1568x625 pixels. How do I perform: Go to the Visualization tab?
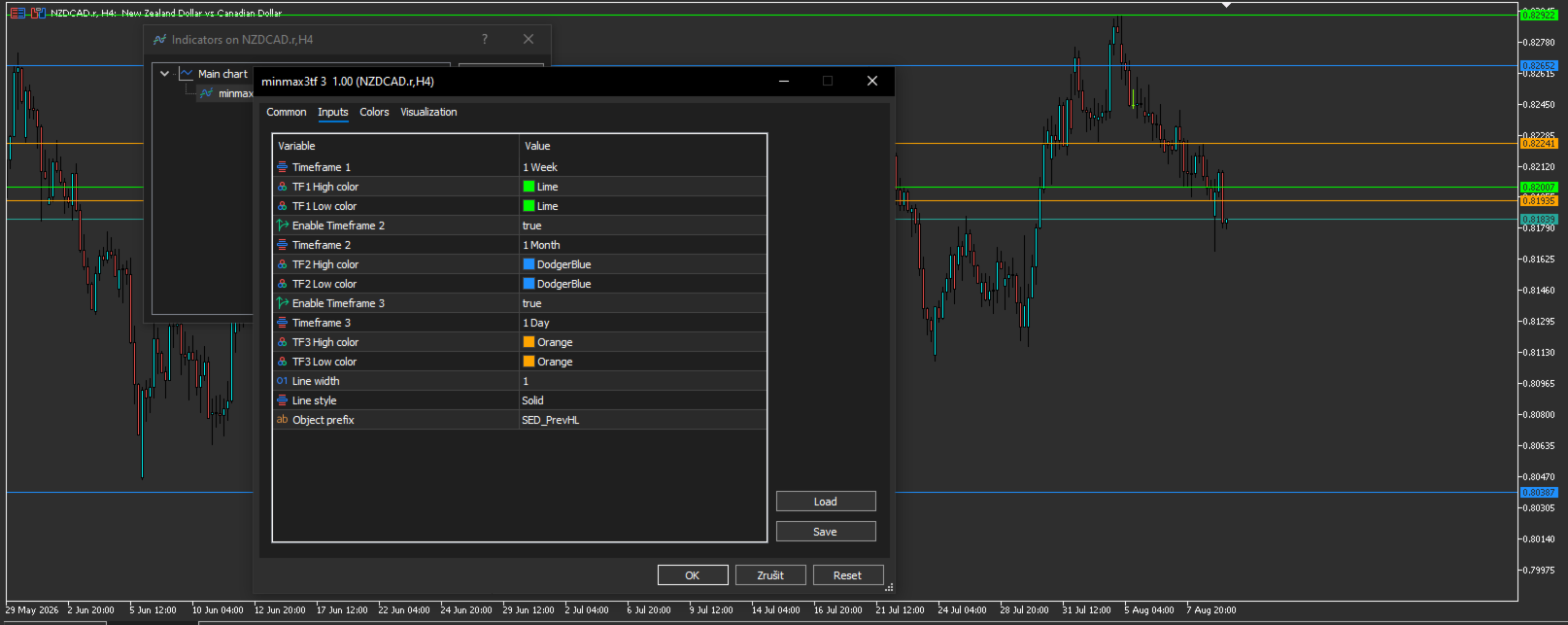click(428, 112)
